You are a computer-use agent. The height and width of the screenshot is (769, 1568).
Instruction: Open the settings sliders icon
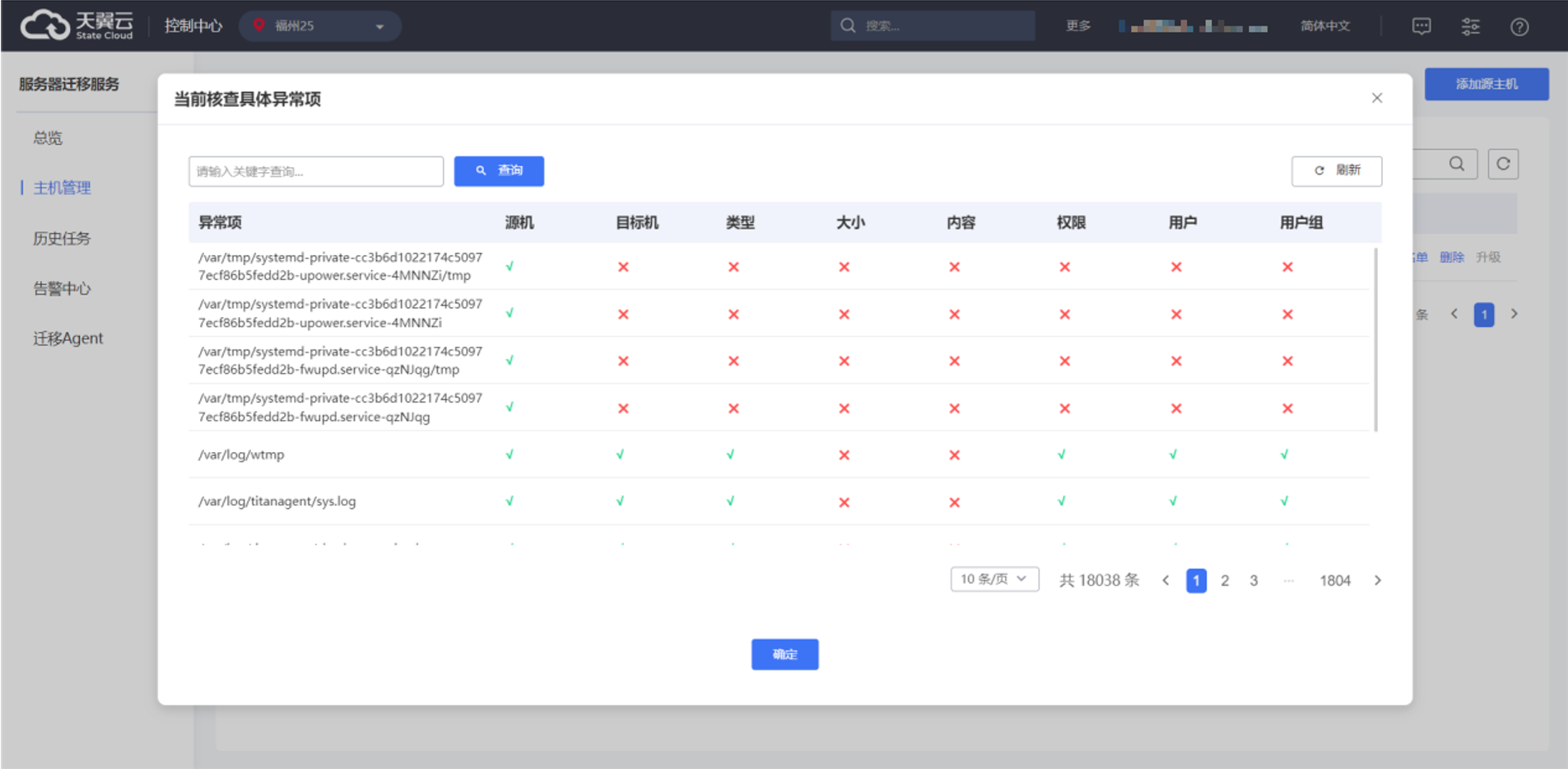click(x=1470, y=26)
